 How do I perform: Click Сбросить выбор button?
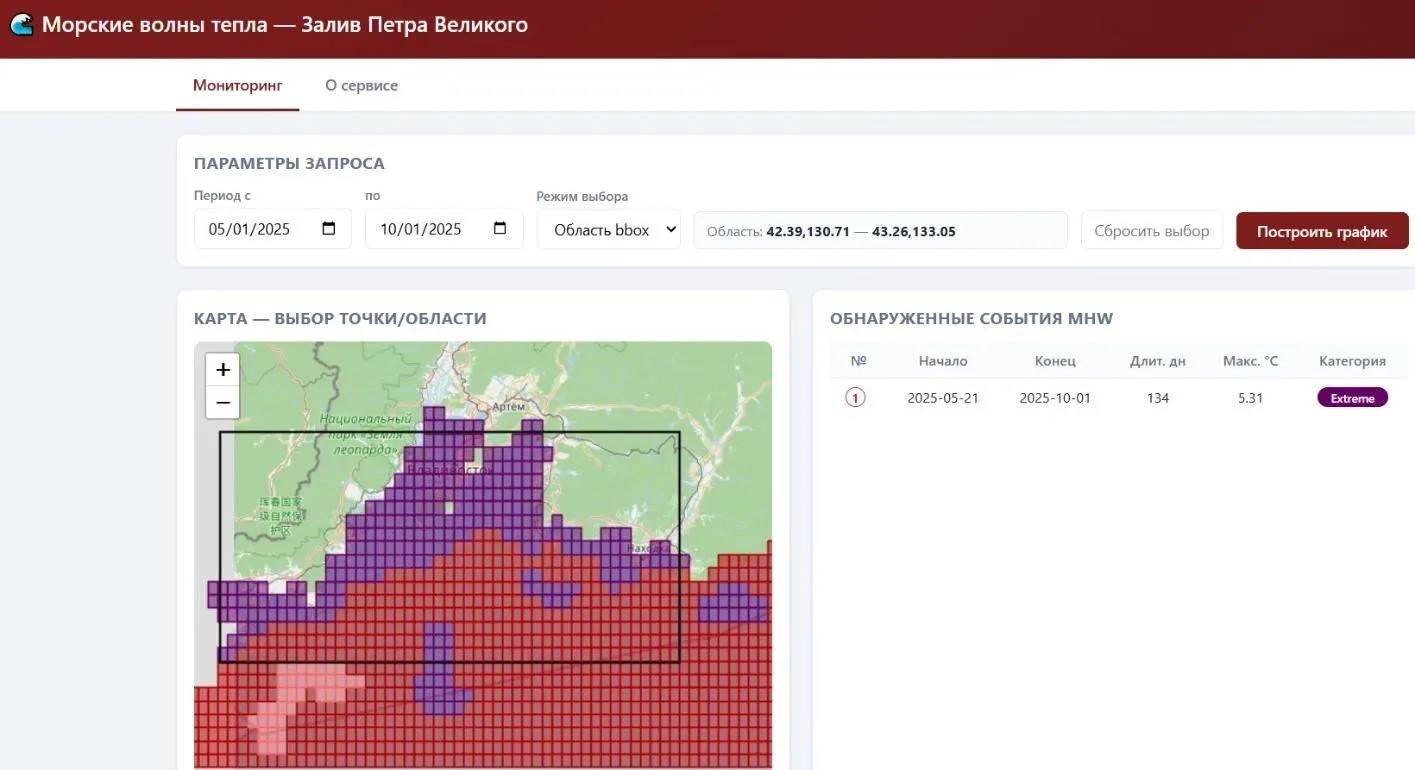click(x=1152, y=230)
